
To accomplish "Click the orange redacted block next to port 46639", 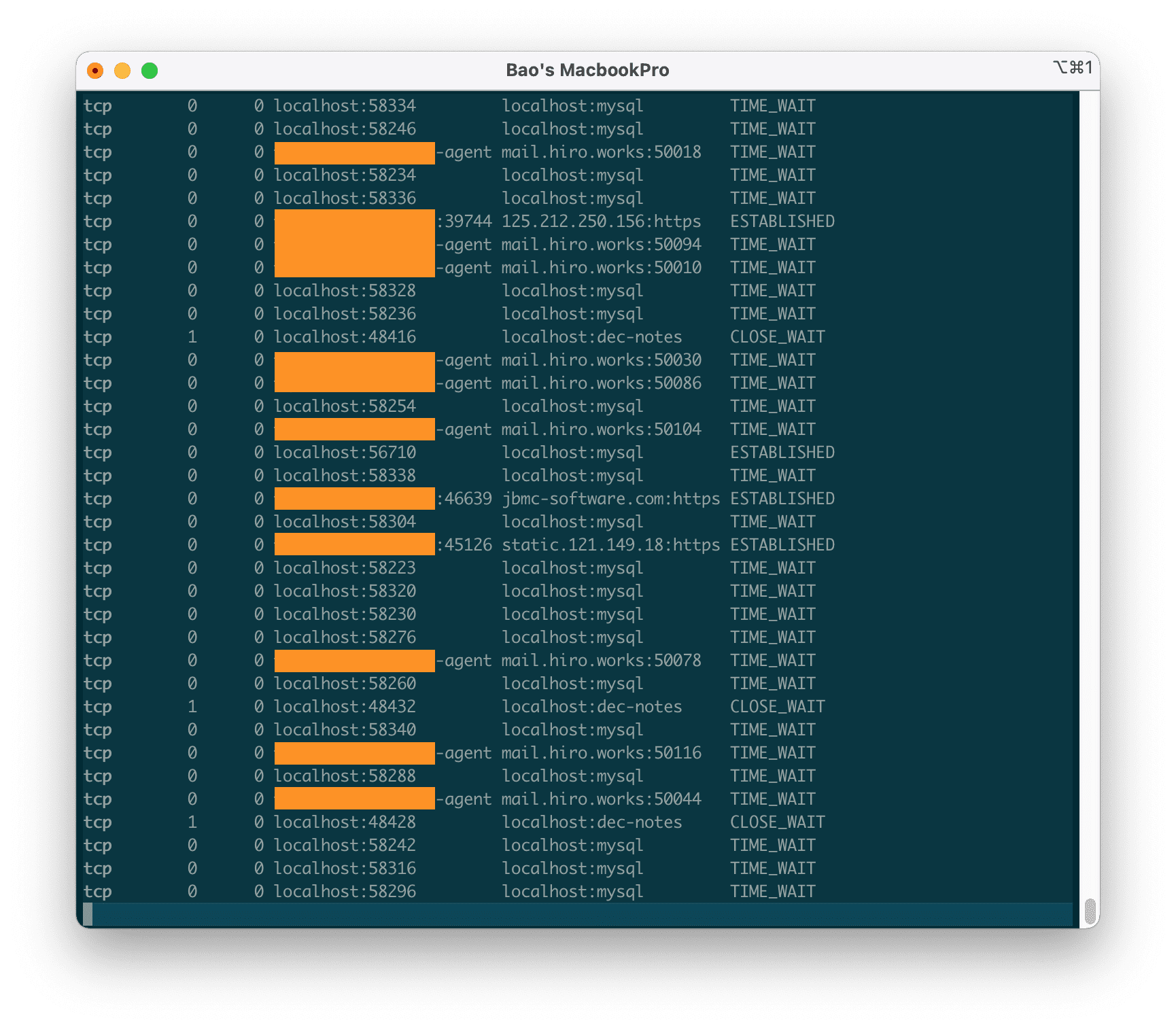I will click(x=353, y=498).
